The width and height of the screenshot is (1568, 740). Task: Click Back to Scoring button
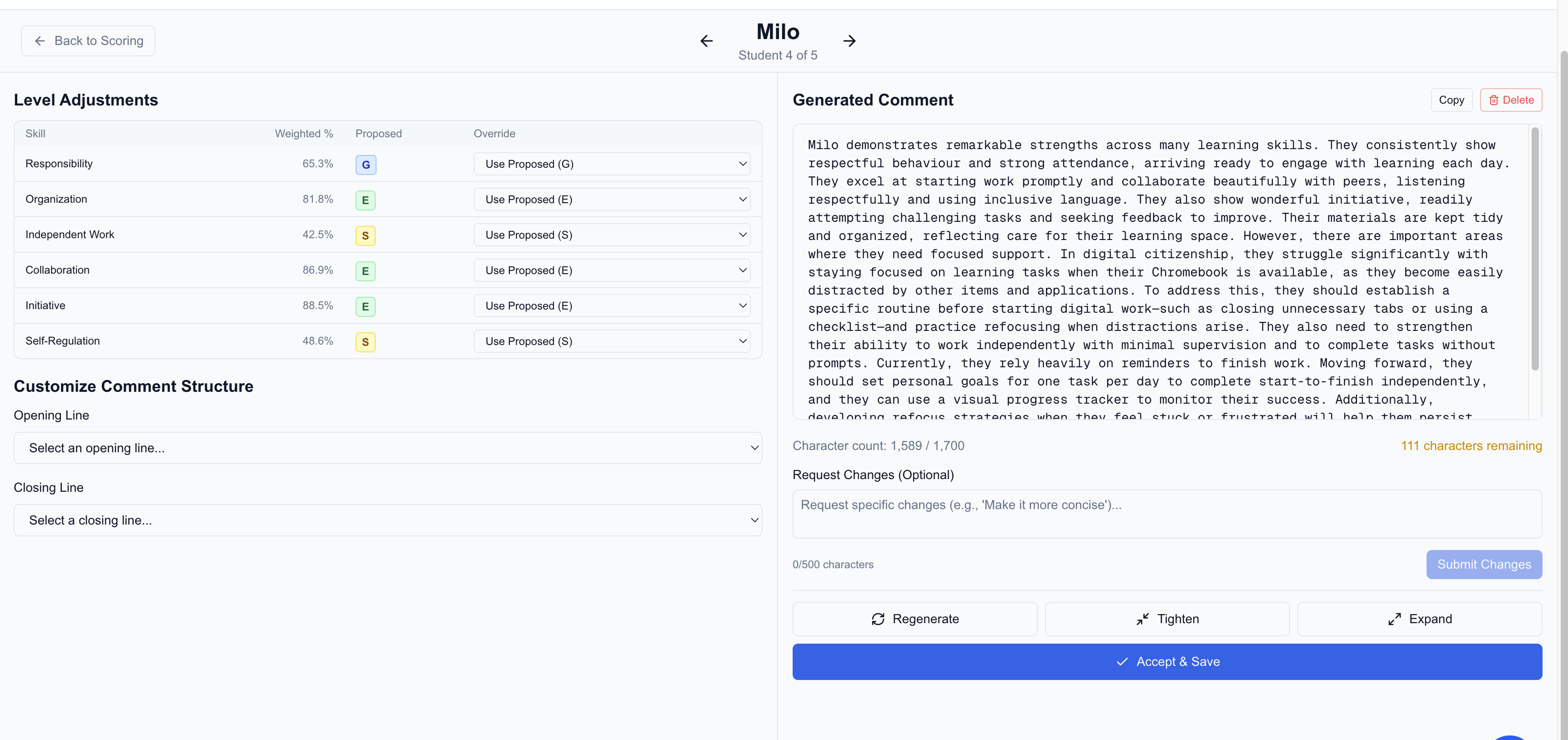(88, 41)
